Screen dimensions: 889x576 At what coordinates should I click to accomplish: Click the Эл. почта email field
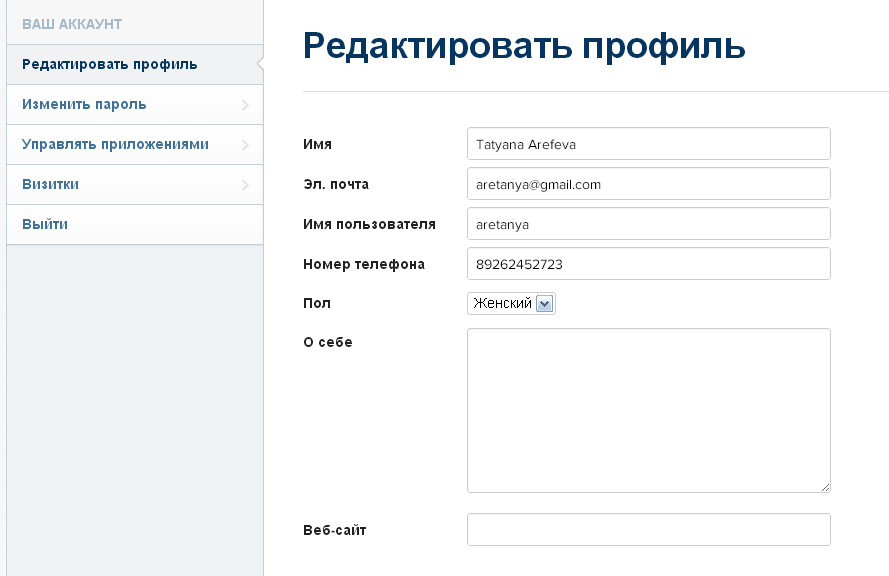pos(649,184)
